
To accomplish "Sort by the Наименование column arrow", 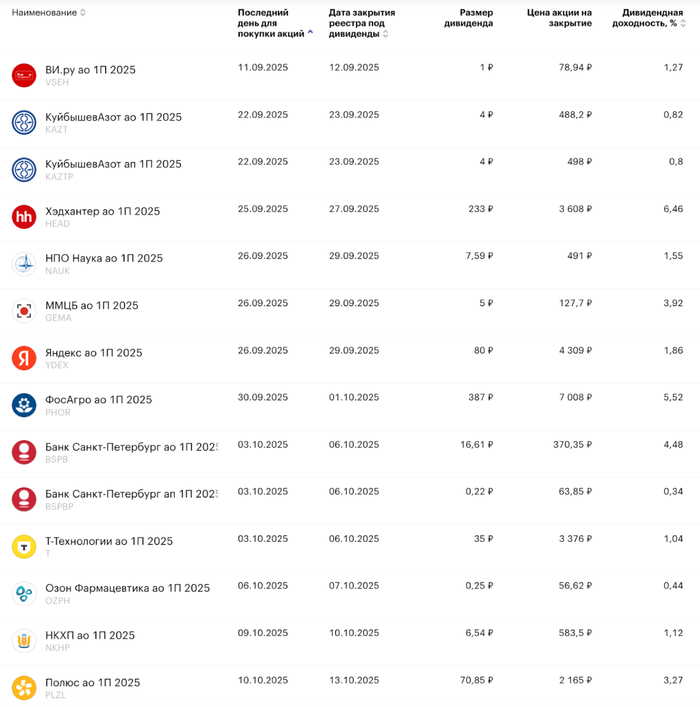I will (83, 13).
